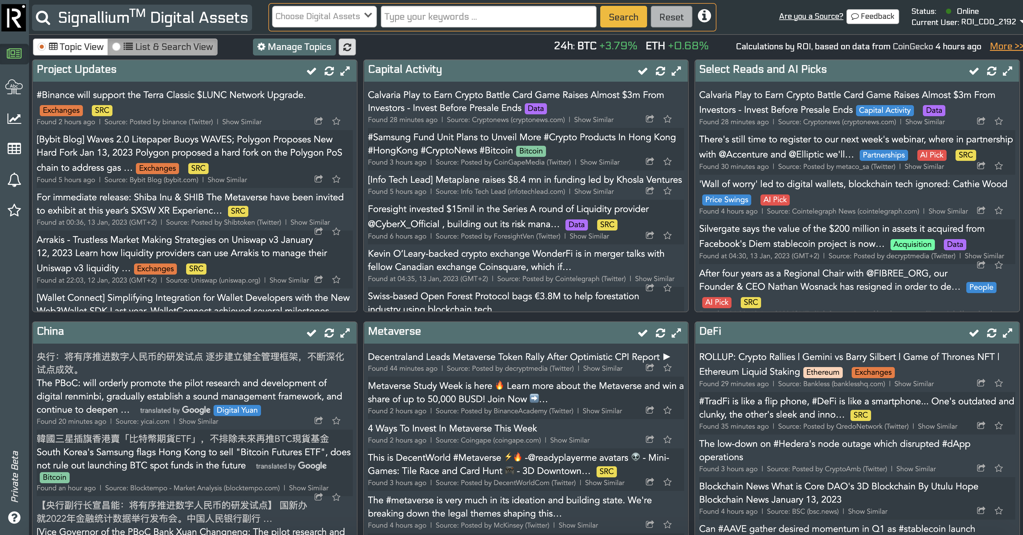Show Similar for the Bybit Blog Waves story
1023x535 pixels.
[x=227, y=179]
